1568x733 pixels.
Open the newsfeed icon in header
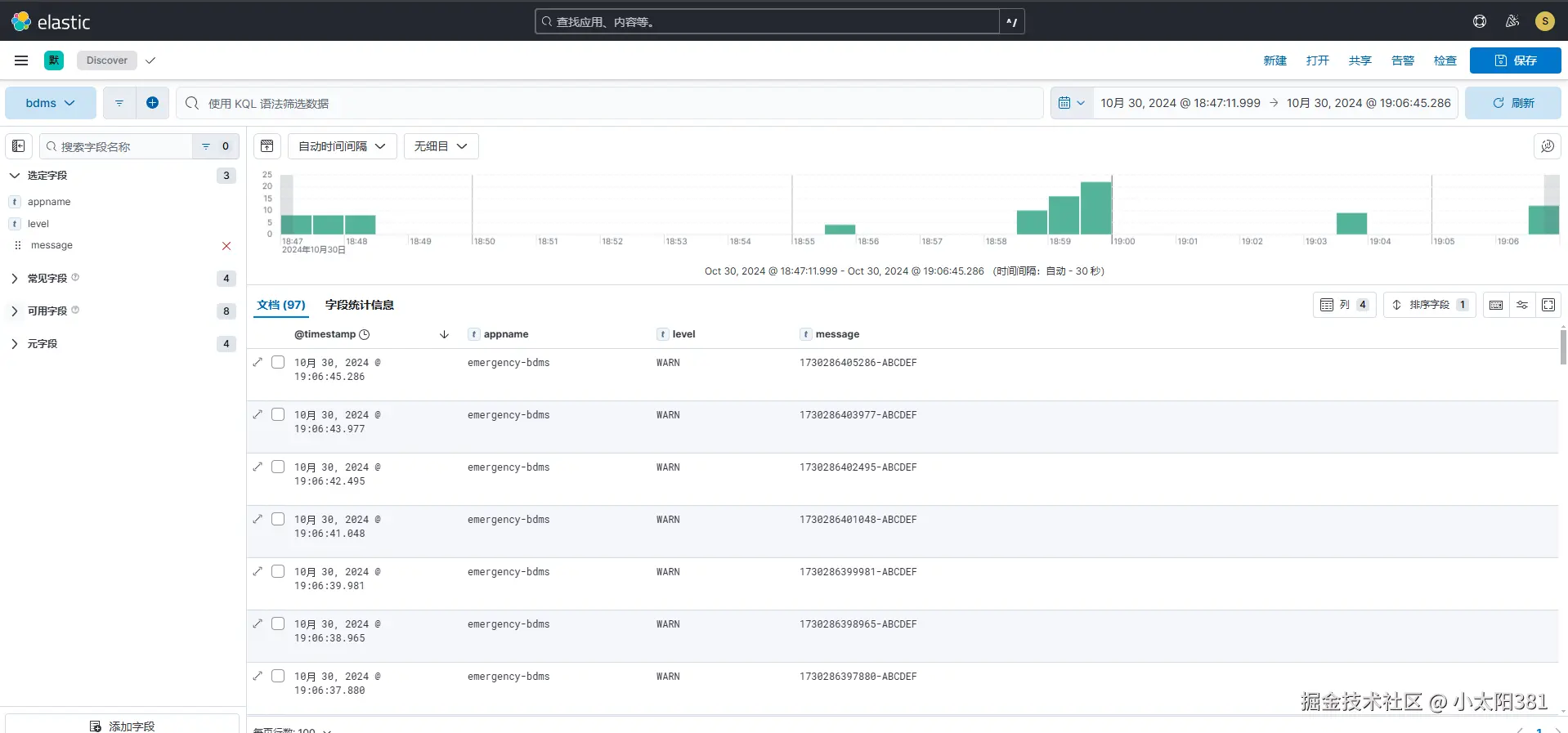pos(1512,21)
